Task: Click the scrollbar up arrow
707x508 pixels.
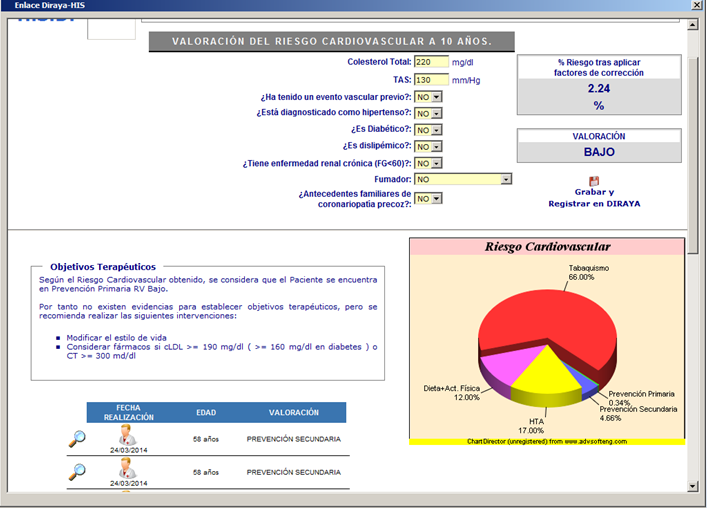Action: click(693, 25)
